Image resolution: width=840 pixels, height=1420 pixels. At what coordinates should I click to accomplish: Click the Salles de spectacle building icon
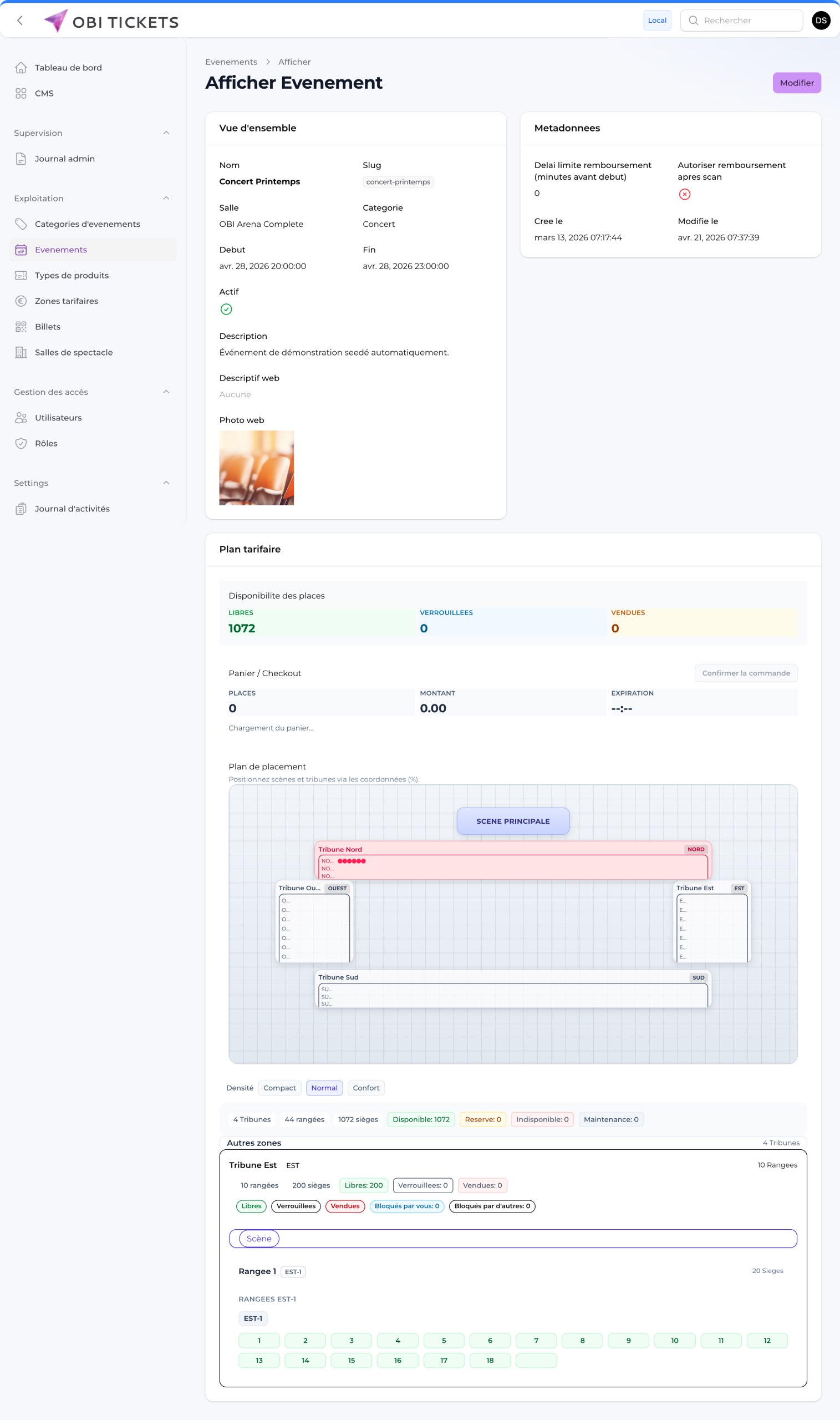pos(21,352)
